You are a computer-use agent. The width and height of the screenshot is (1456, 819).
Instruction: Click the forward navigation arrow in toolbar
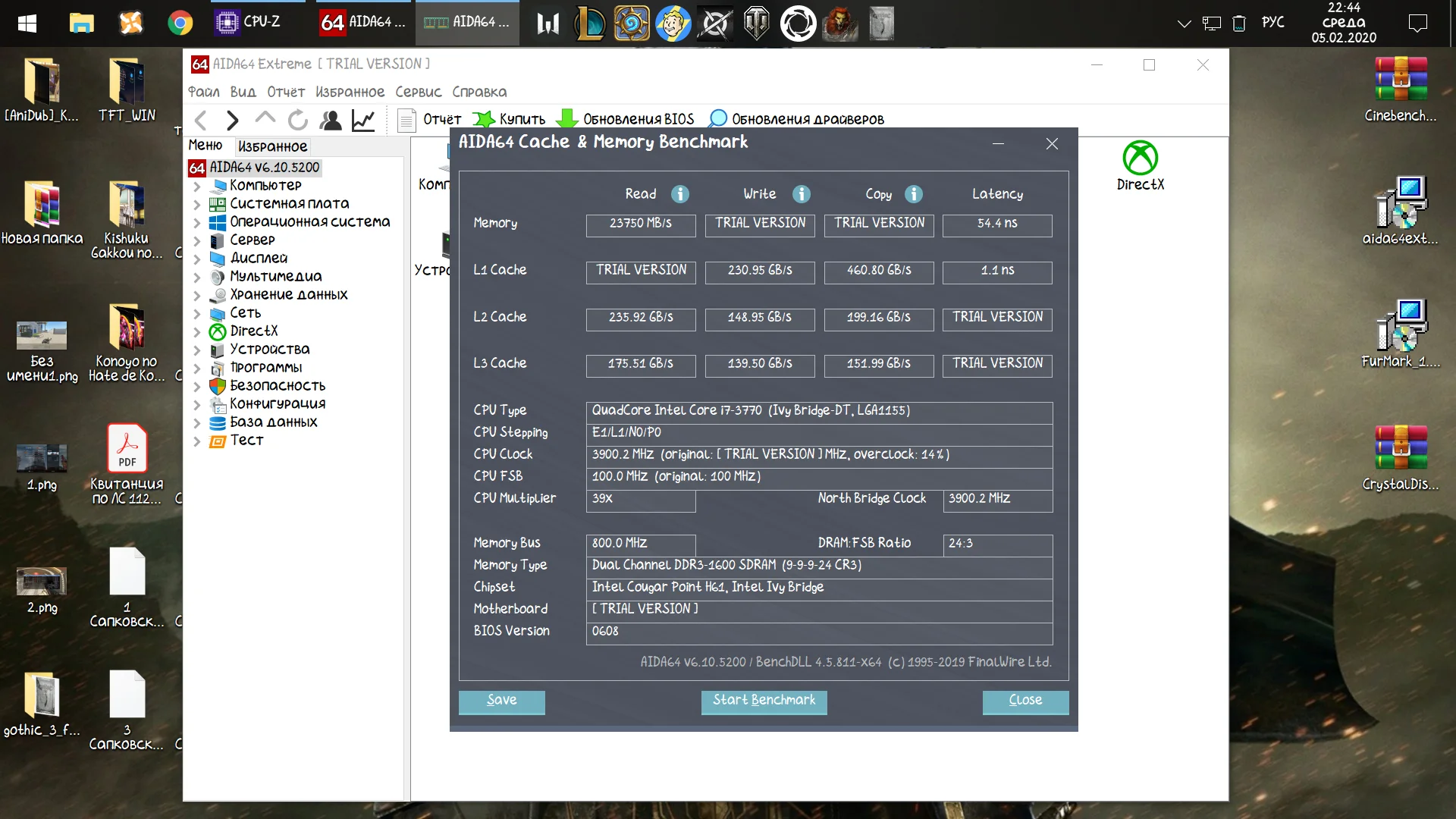click(x=232, y=120)
